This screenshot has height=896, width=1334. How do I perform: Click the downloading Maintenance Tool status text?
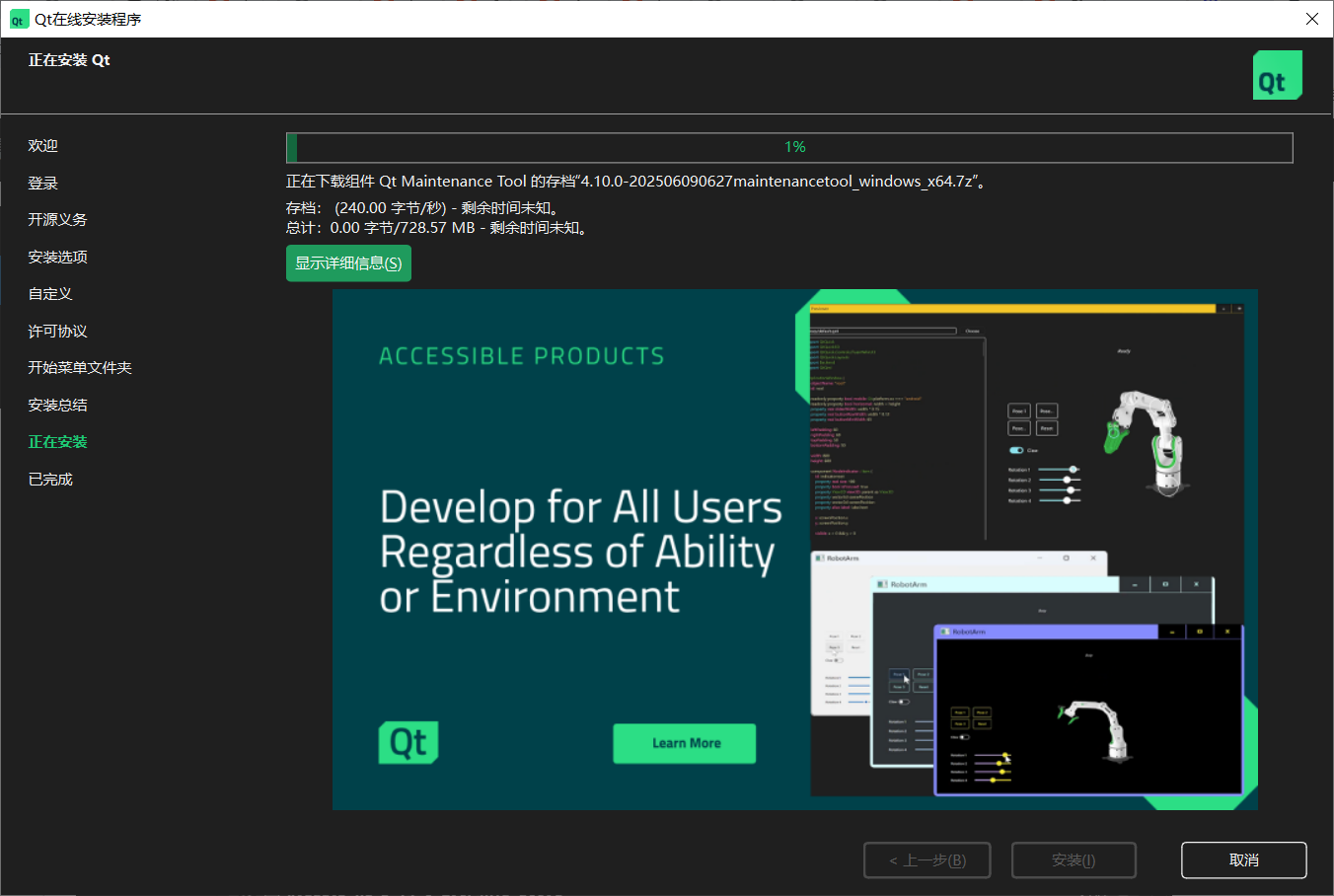(x=635, y=182)
